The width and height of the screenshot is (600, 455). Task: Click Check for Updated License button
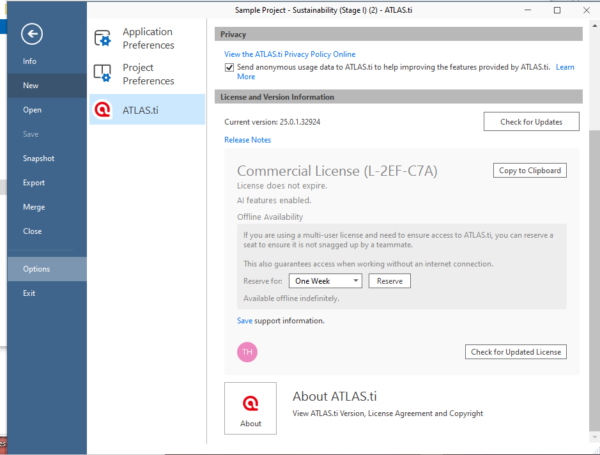click(x=516, y=352)
